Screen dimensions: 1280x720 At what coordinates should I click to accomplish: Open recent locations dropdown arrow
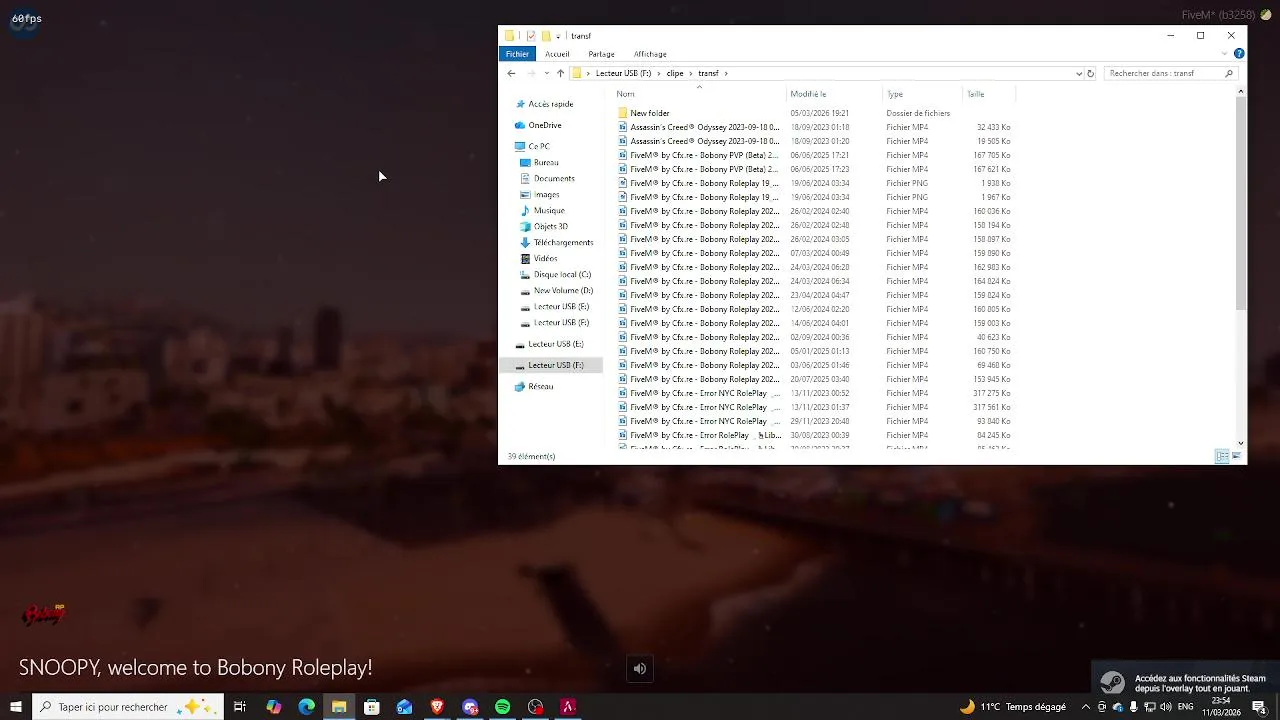pos(546,73)
